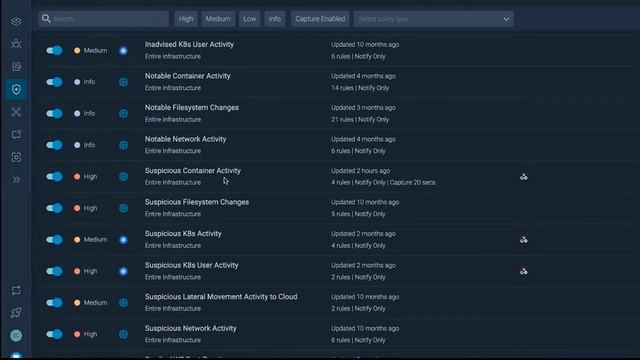Expand sidebar with double-chevron icon
The image size is (640, 360).
[x=16, y=180]
